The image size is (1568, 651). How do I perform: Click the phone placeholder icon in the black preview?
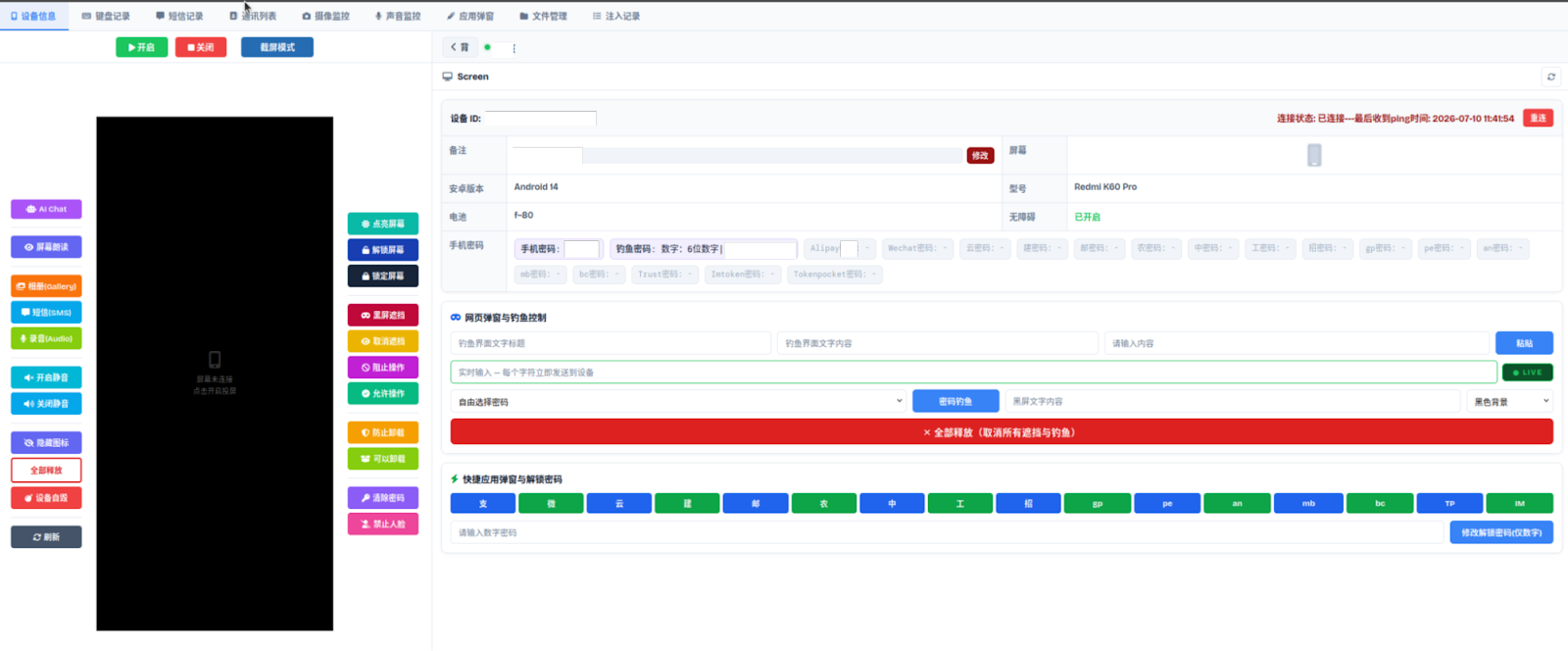[215, 360]
